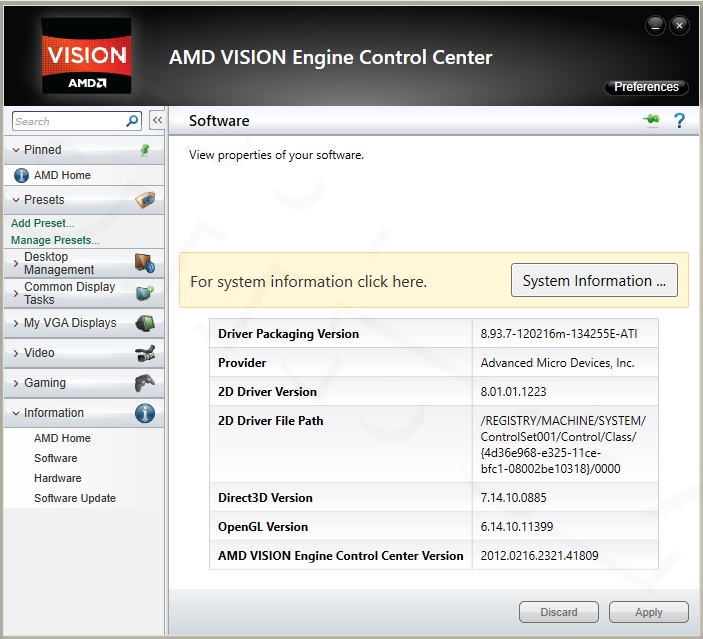Expand the Common Display Tasks section
703x639 pixels.
(x=16, y=293)
